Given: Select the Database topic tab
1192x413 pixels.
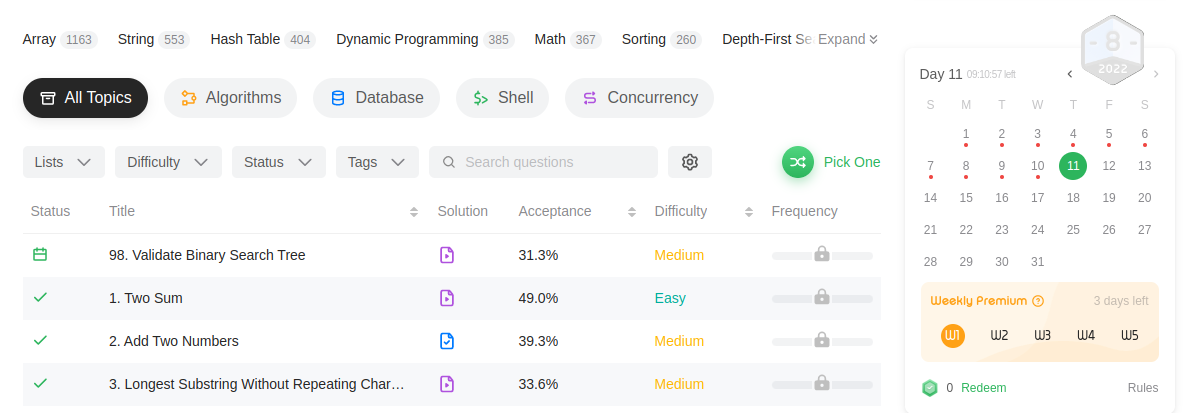Looking at the screenshot, I should coord(376,98).
